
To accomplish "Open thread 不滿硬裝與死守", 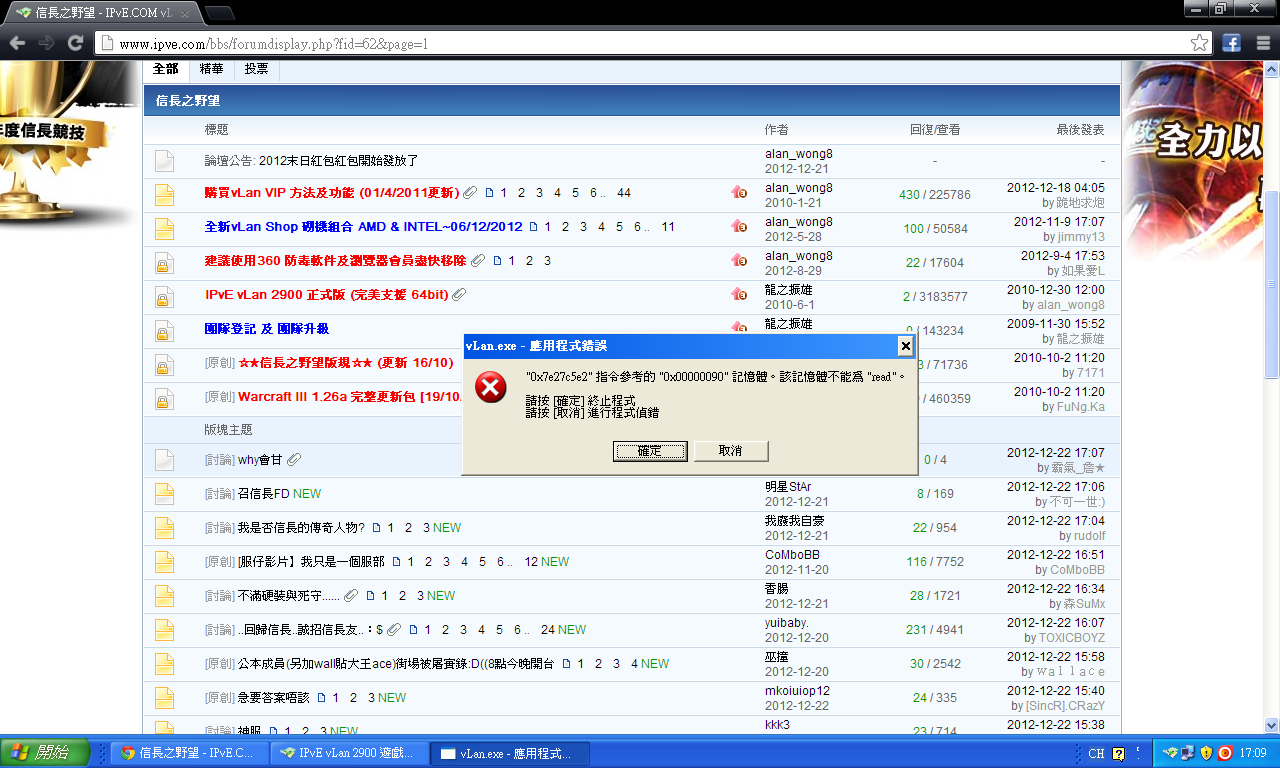I will click(x=289, y=596).
